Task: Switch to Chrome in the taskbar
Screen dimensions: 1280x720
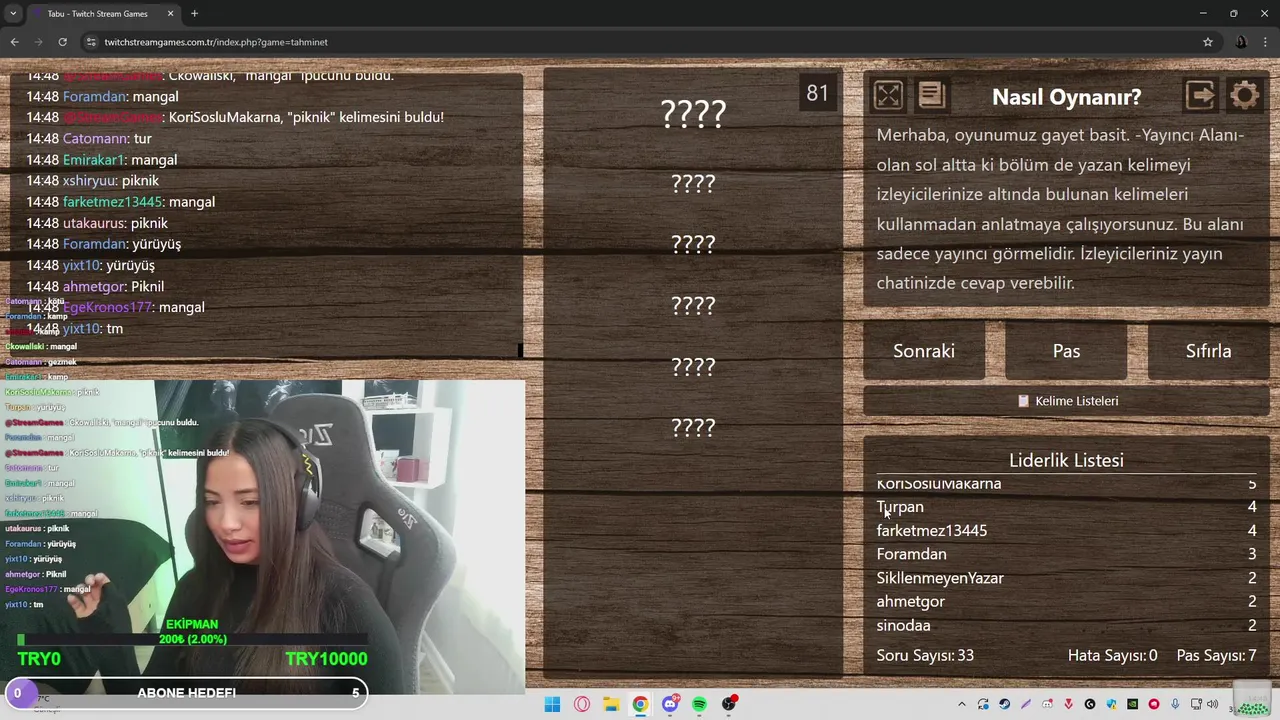Action: [x=640, y=704]
